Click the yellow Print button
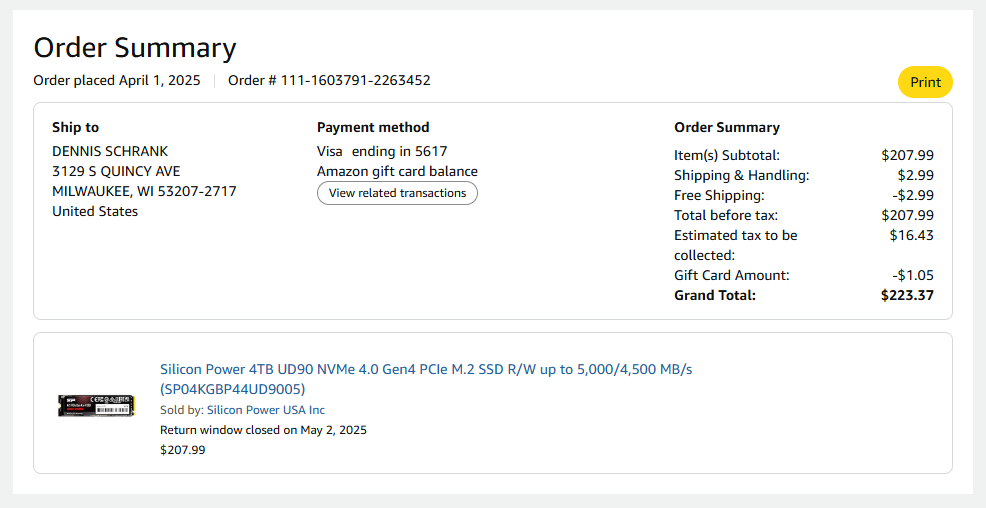 (x=925, y=82)
